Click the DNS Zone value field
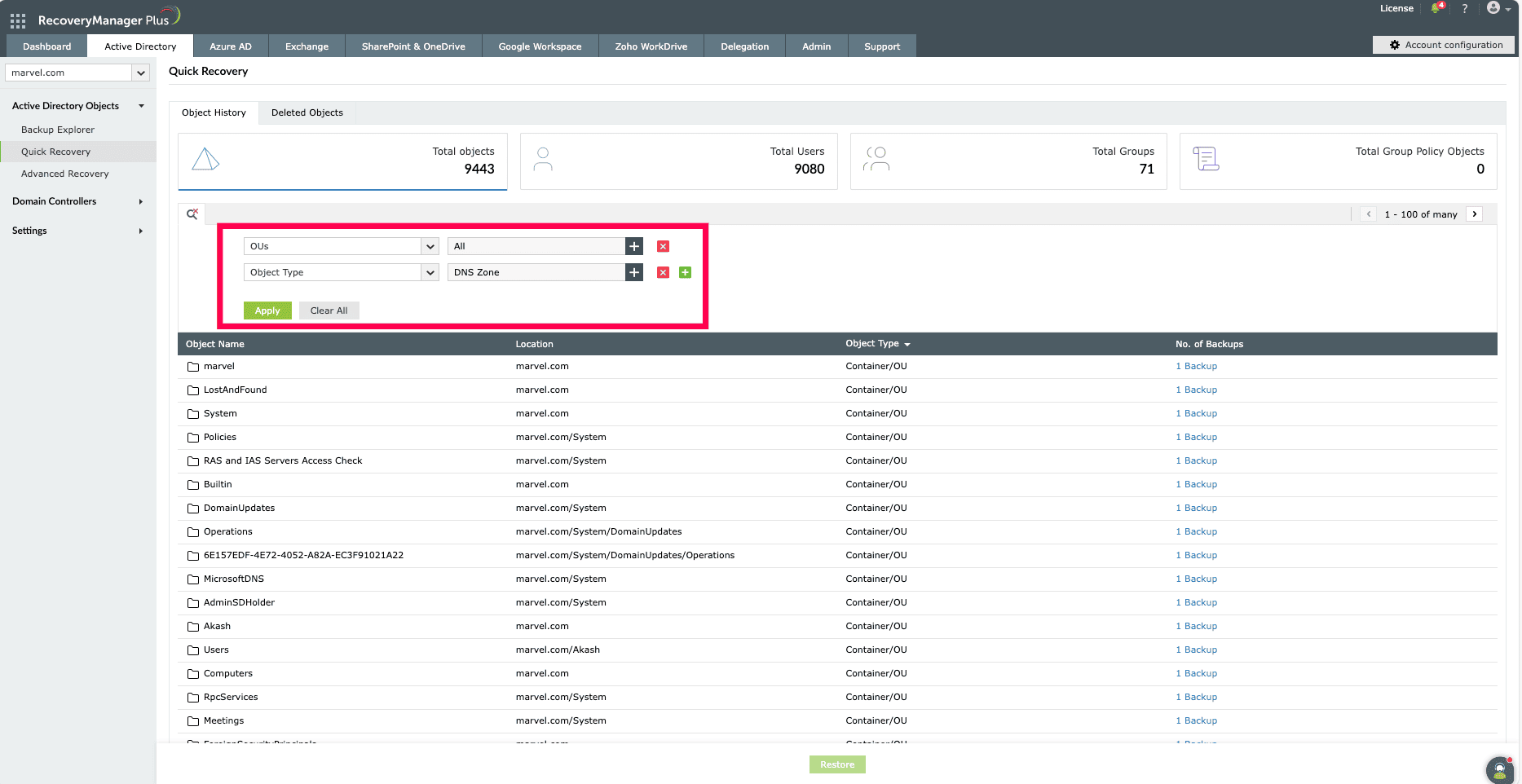This screenshot has width=1522, height=784. click(x=536, y=272)
